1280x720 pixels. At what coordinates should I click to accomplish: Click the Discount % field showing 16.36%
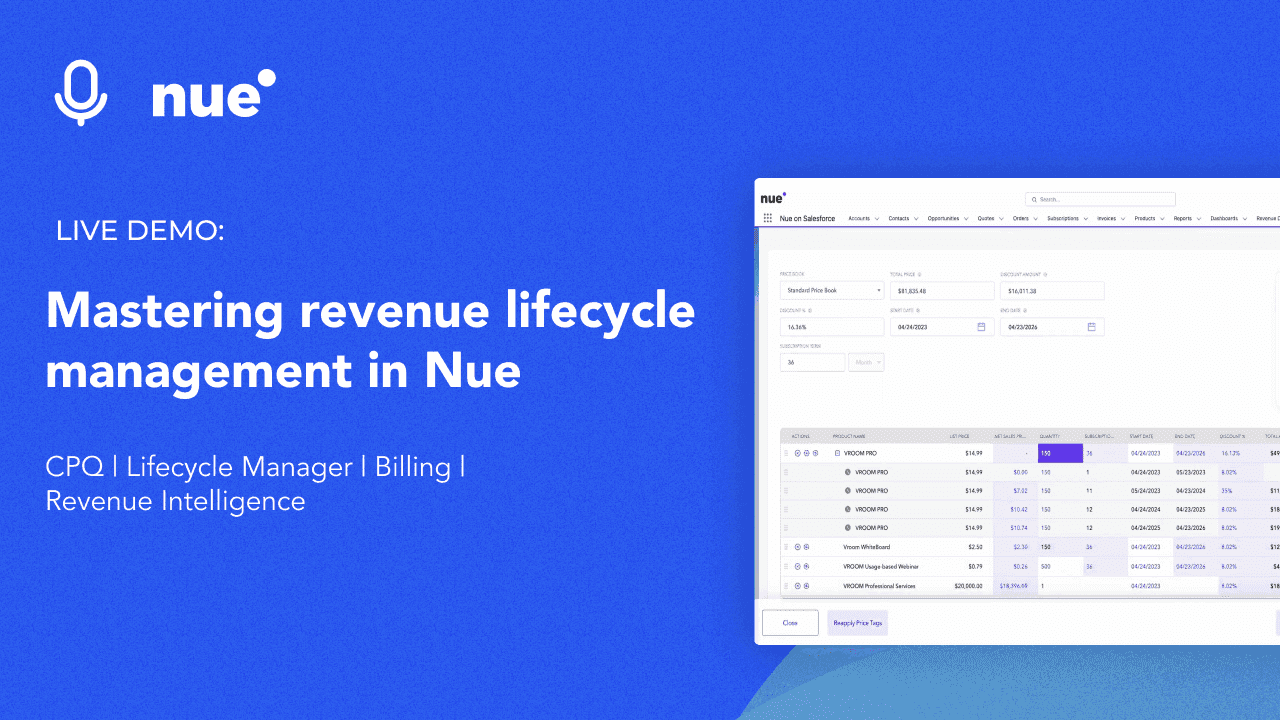click(832, 327)
